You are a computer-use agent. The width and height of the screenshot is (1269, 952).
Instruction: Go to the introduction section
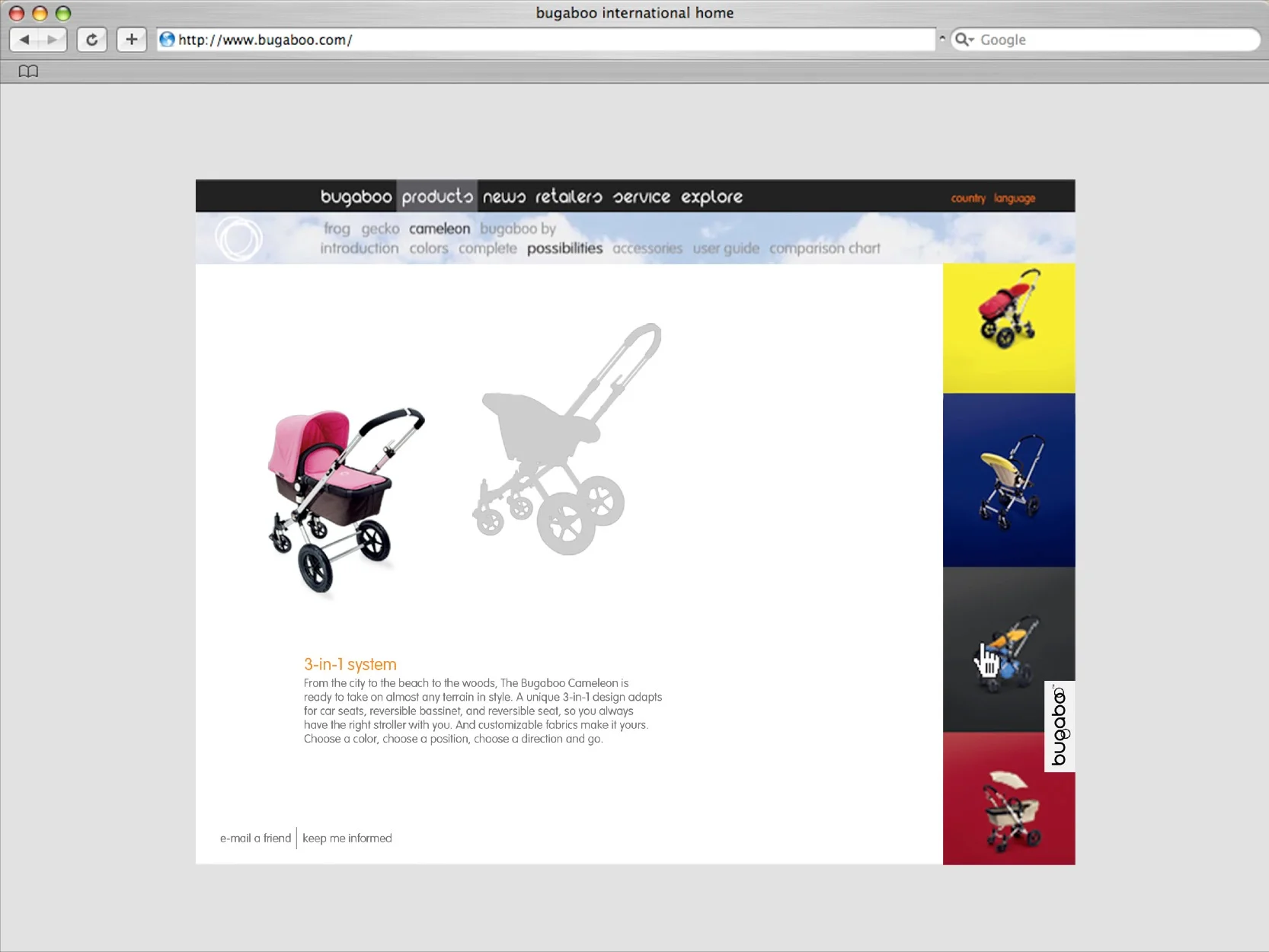(x=359, y=248)
